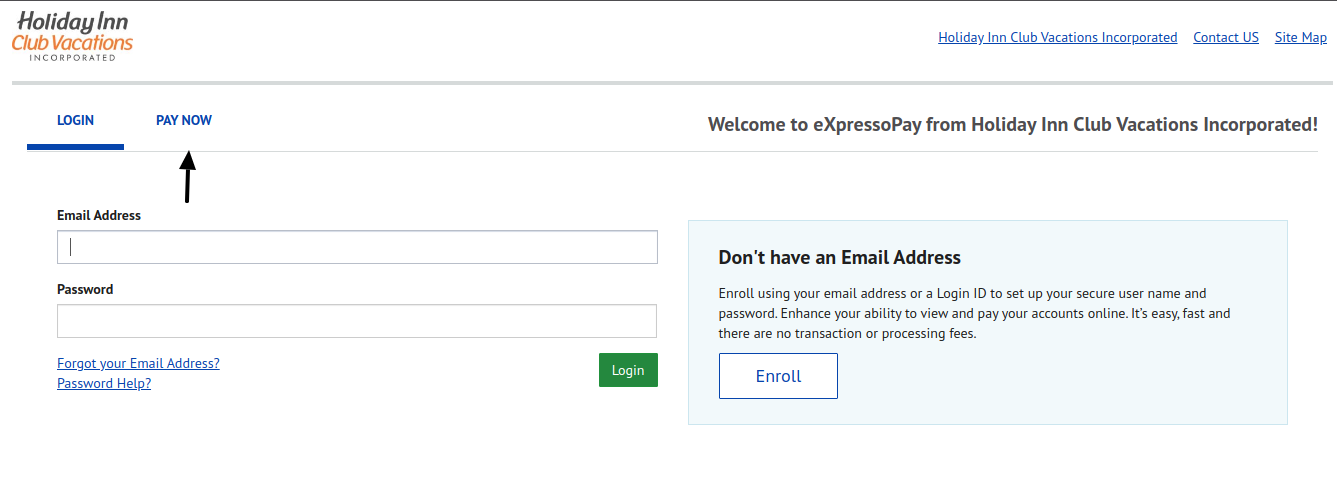Click the Password Help link
Screen dimensions: 1337x501
coord(104,383)
